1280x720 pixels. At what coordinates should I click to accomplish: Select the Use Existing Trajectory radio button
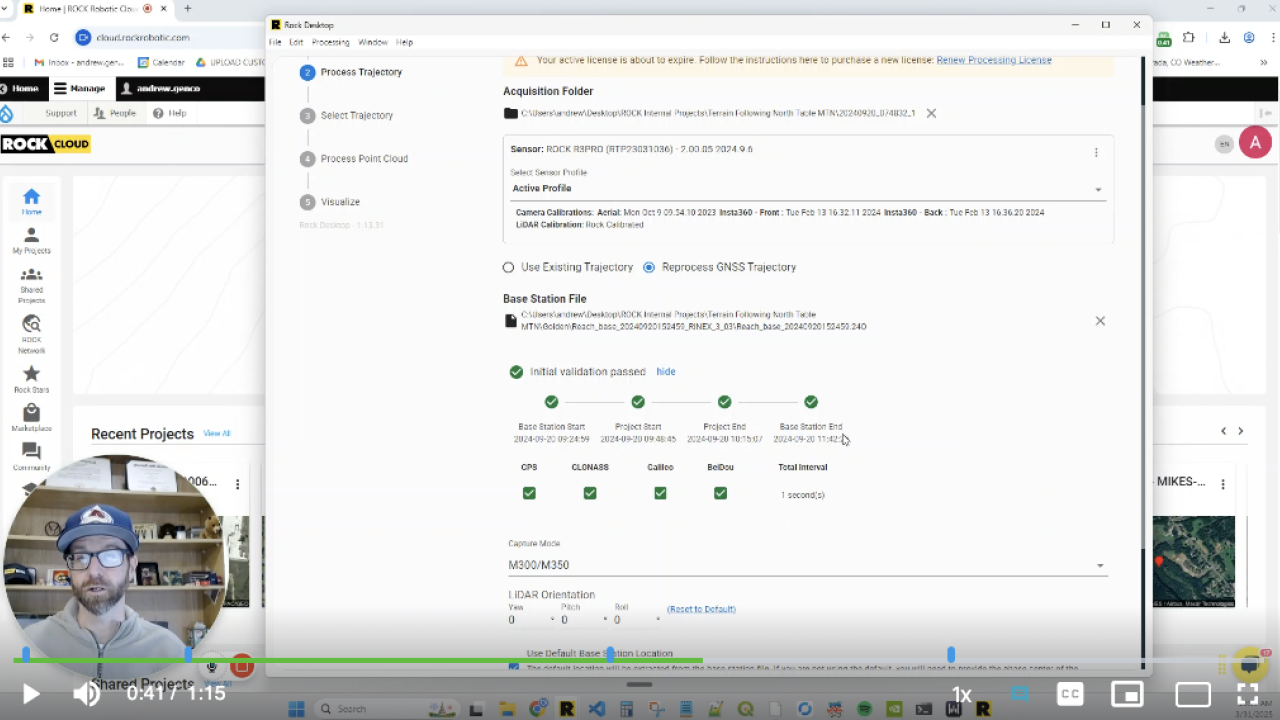508,267
